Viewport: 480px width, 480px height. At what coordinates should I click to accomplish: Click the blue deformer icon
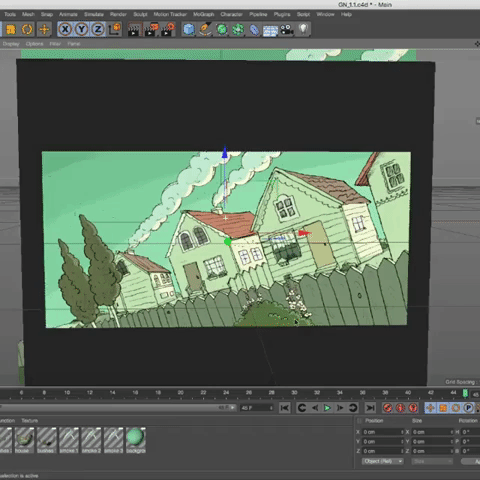tap(254, 30)
